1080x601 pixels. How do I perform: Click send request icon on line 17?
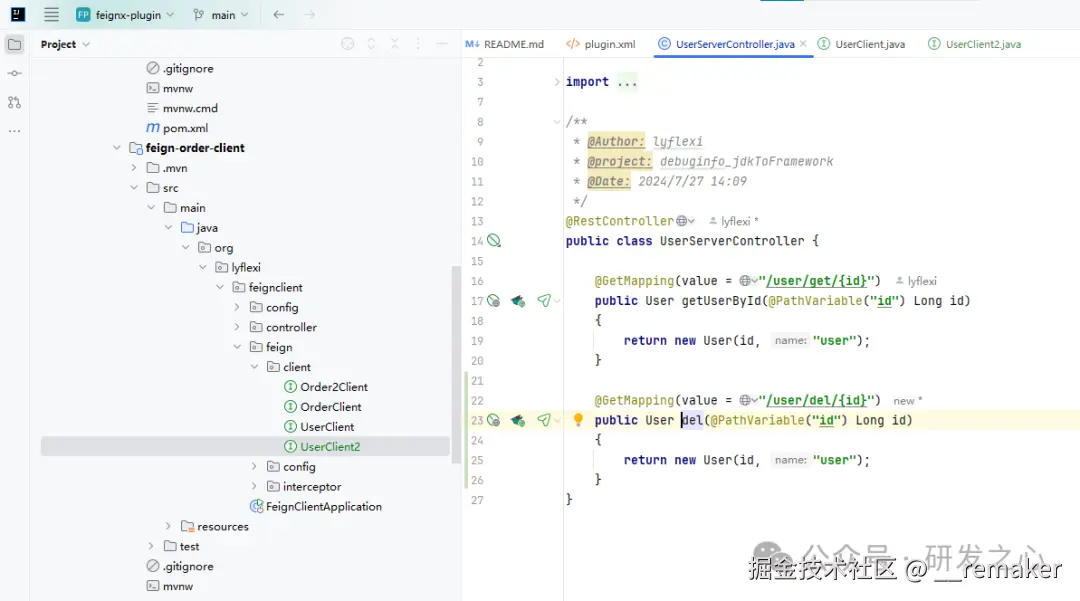[x=544, y=301]
